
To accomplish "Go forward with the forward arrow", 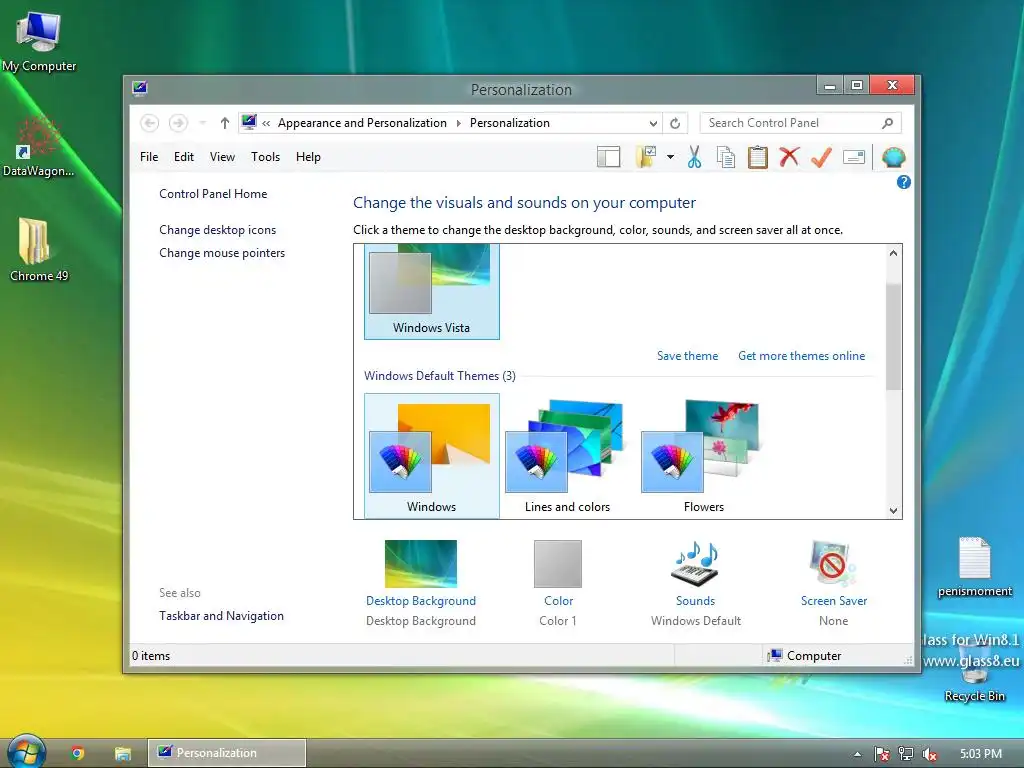I will point(178,123).
